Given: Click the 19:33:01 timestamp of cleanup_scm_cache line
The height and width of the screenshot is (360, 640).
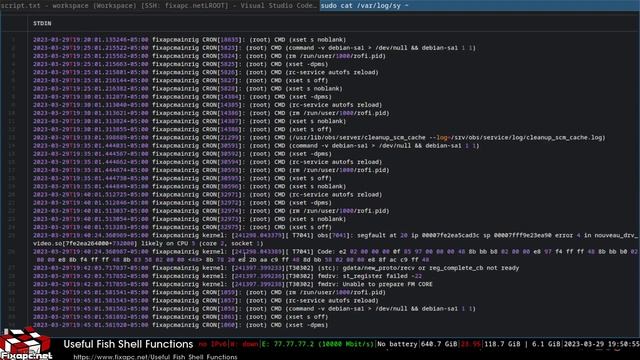Looking at the screenshot, I should 91,138.
